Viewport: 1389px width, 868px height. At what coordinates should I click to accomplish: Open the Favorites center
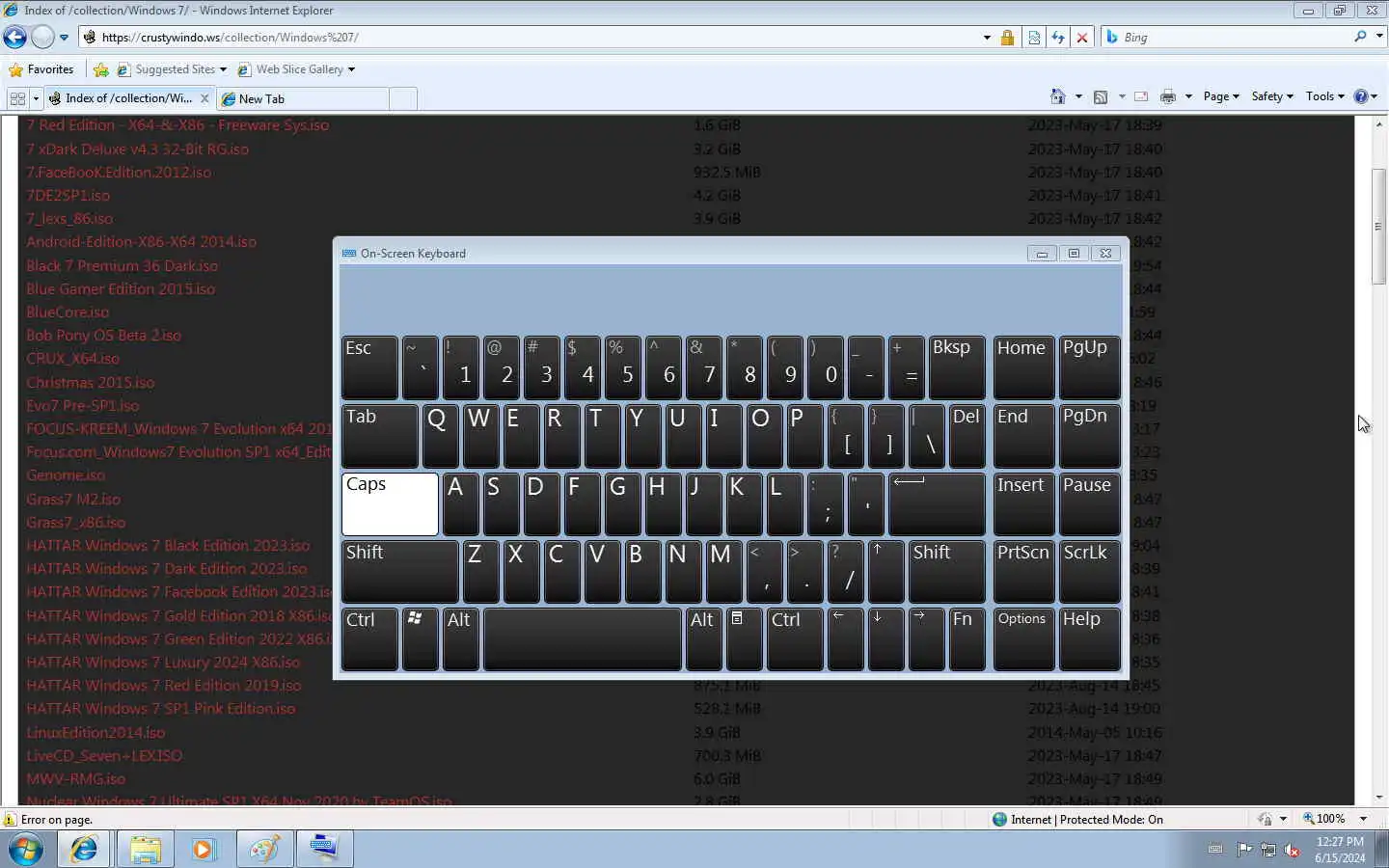click(x=41, y=69)
